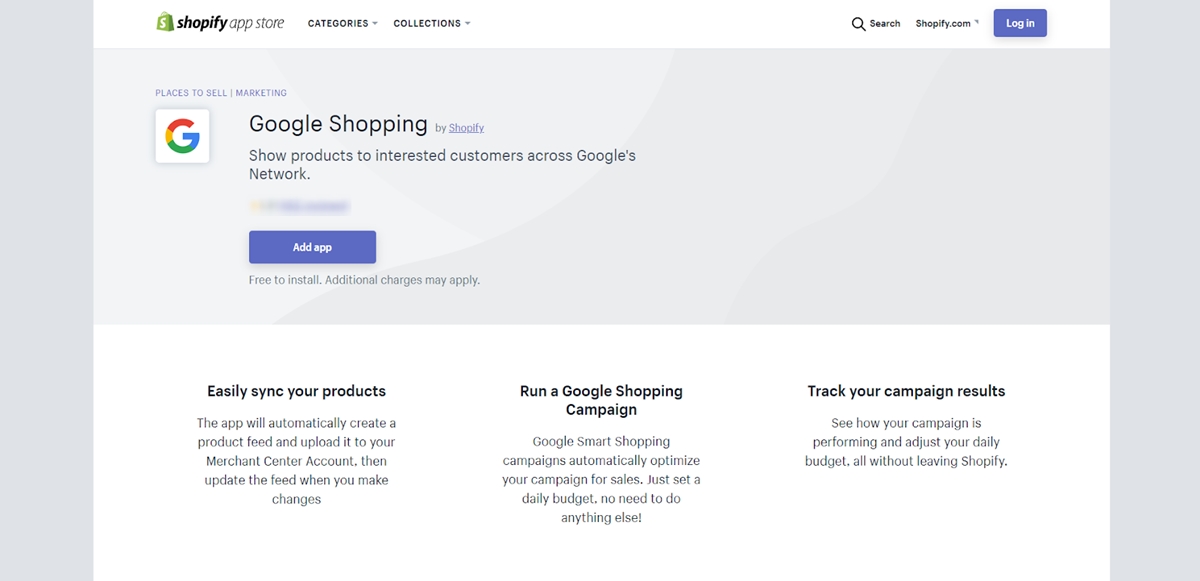Image resolution: width=1200 pixels, height=581 pixels.
Task: Add the Google Shopping app
Action: (312, 247)
